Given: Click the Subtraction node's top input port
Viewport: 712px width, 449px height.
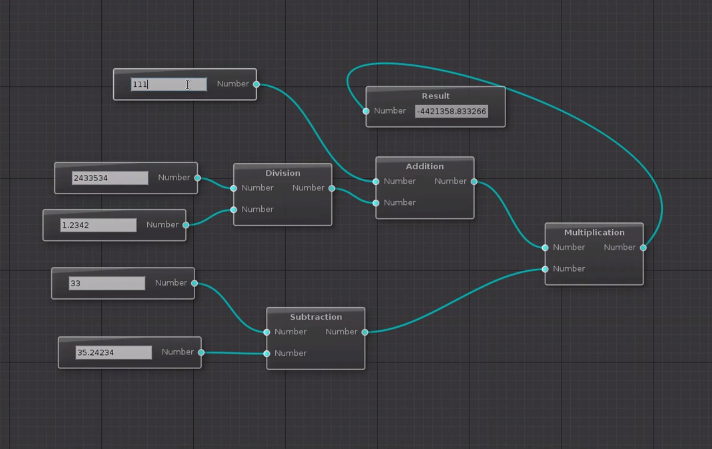Looking at the screenshot, I should 267,332.
